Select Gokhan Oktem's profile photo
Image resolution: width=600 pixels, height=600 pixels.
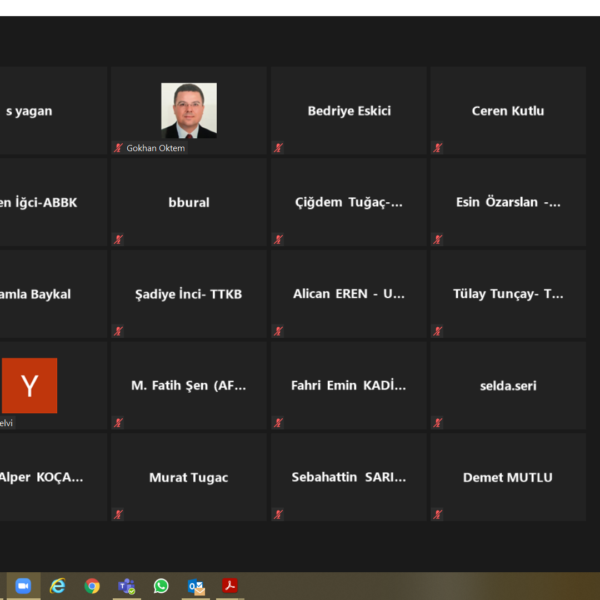(189, 111)
